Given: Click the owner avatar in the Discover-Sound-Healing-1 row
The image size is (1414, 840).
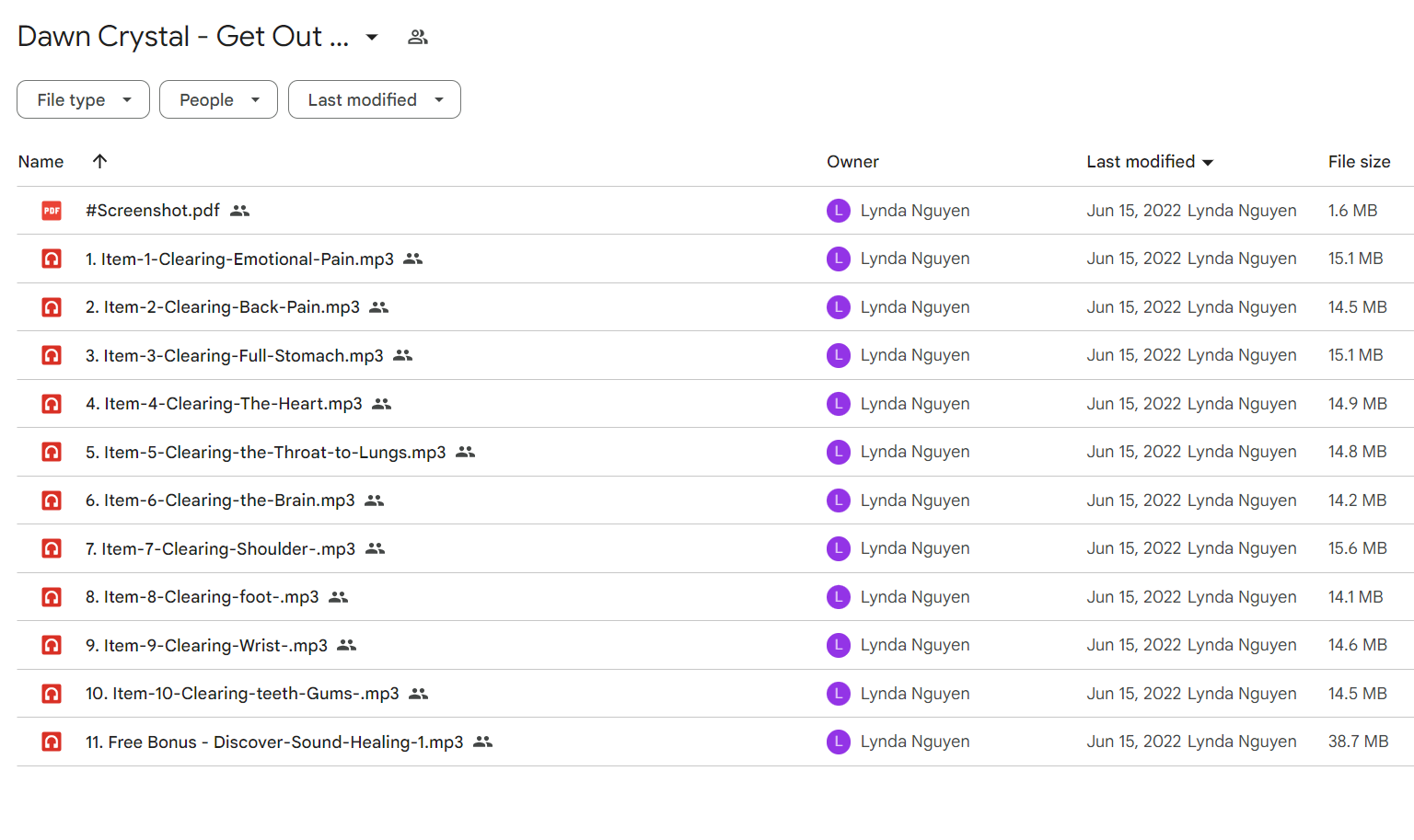Looking at the screenshot, I should [x=839, y=742].
